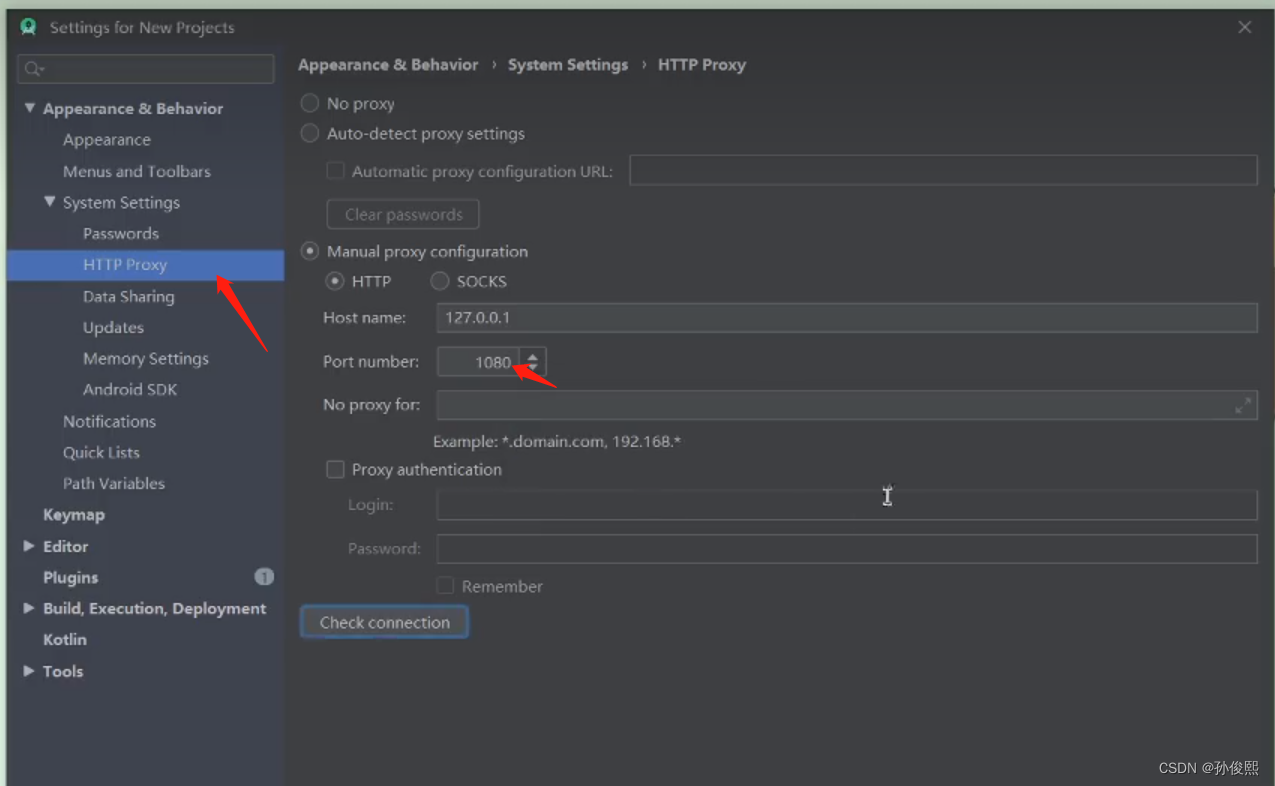Collapse the System Settings tree node
Screen dimensions: 1275x786
click(x=49, y=202)
